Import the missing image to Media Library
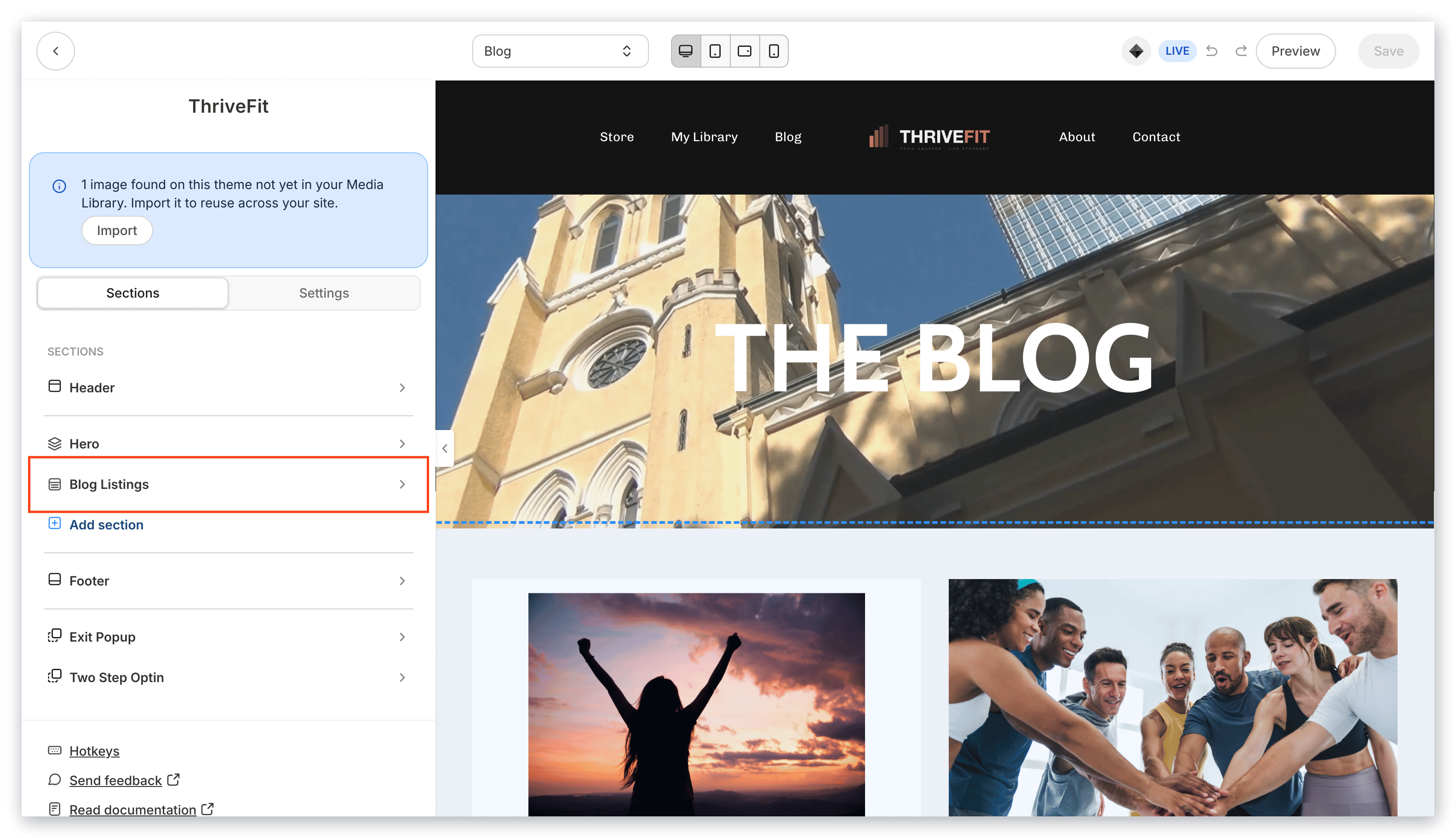1456x838 pixels. point(117,230)
